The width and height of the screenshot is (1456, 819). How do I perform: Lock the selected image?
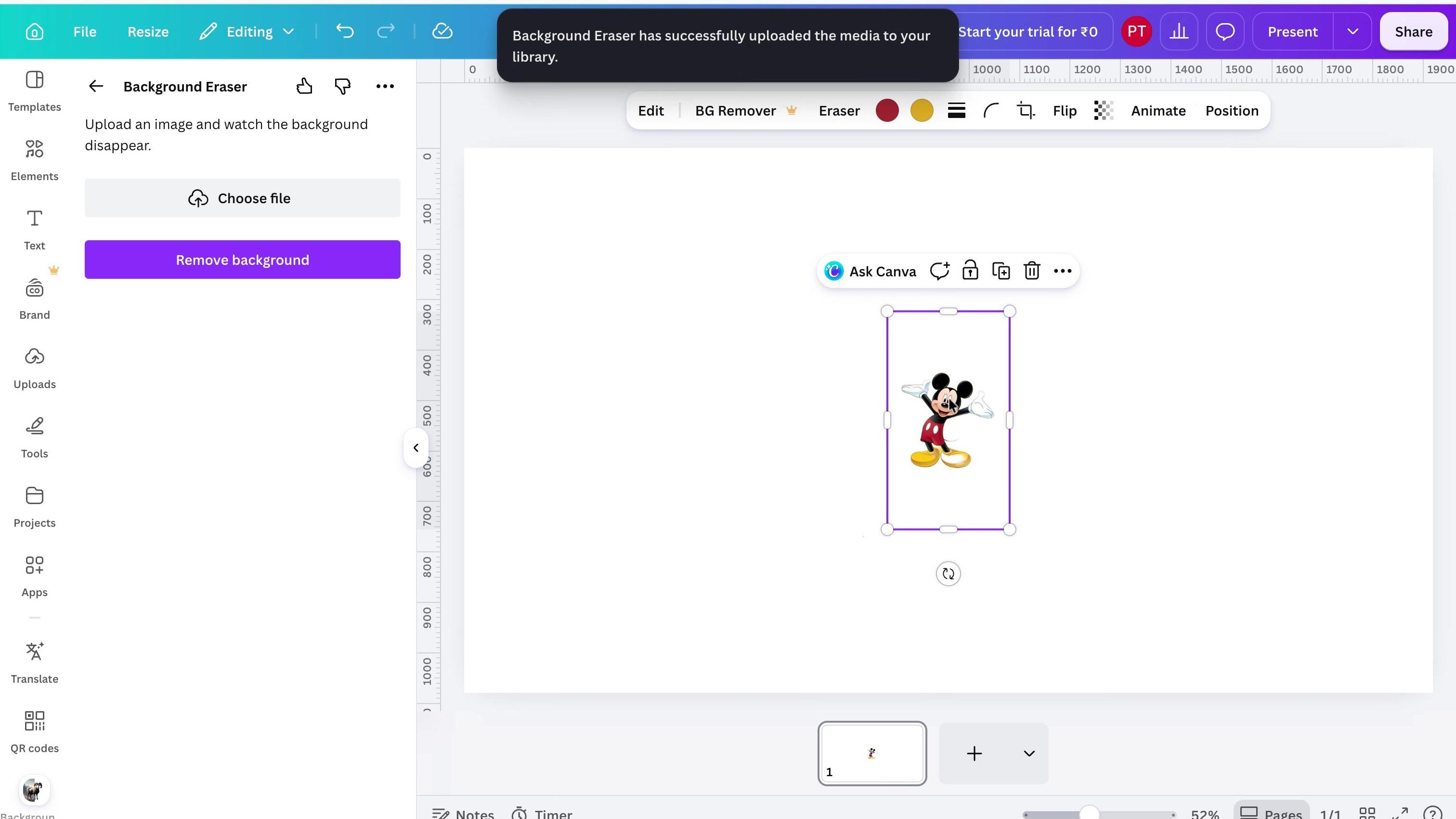coord(971,271)
